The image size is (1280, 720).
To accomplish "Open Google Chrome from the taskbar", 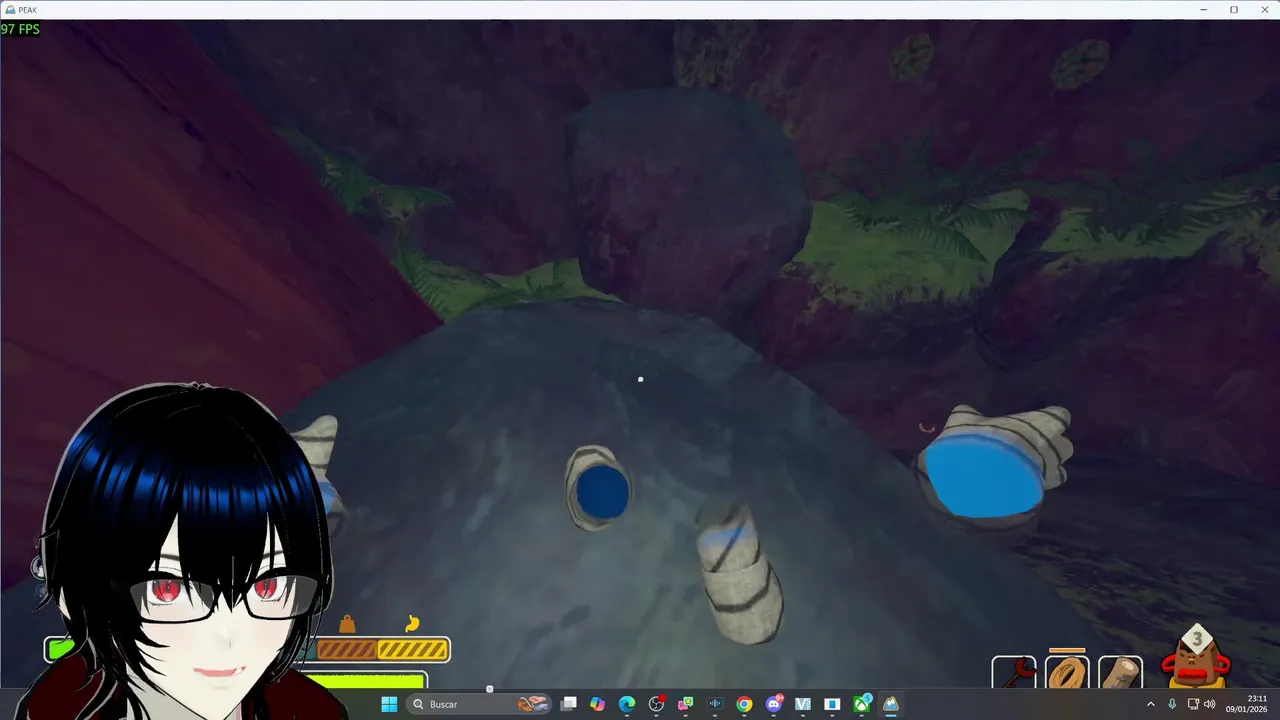I will click(x=744, y=704).
